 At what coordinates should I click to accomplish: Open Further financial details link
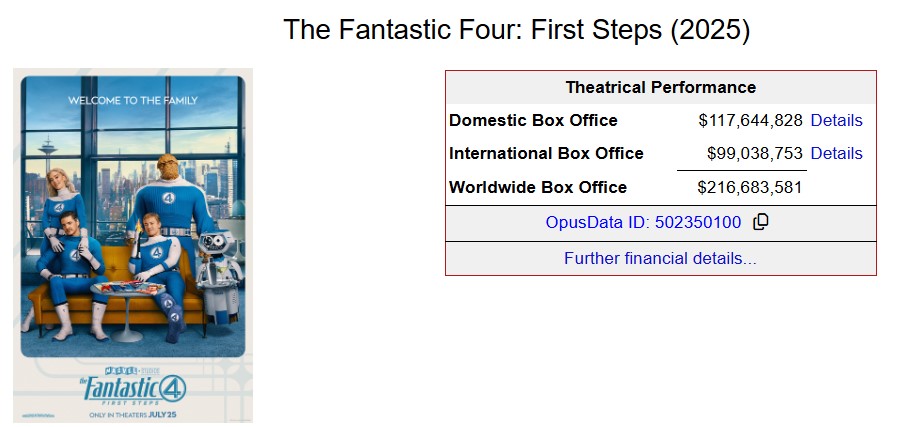pyautogui.click(x=660, y=258)
